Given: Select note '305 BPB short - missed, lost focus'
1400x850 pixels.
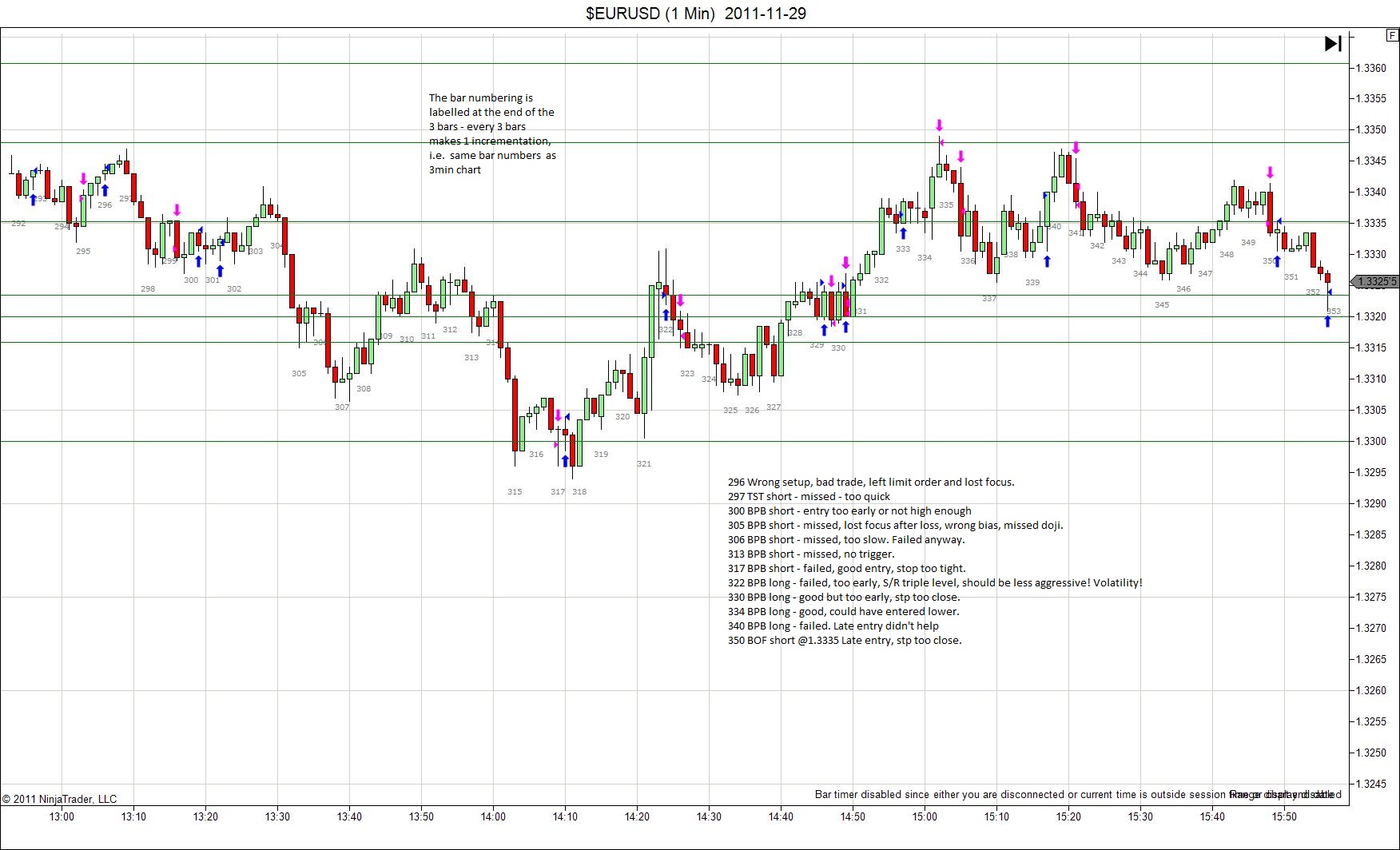Looking at the screenshot, I should 895,525.
